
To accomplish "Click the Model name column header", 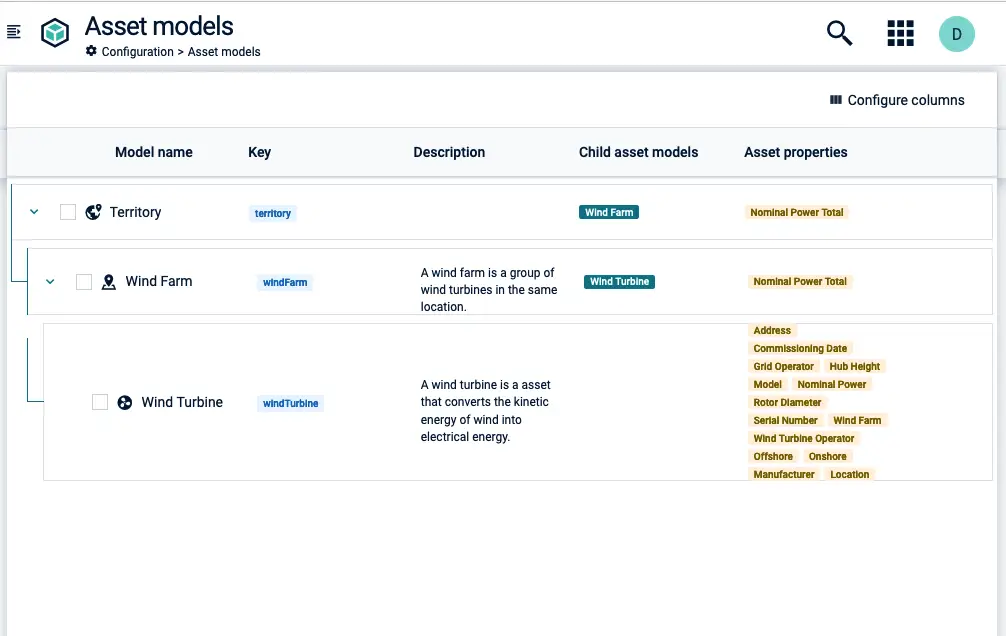I will point(153,152).
